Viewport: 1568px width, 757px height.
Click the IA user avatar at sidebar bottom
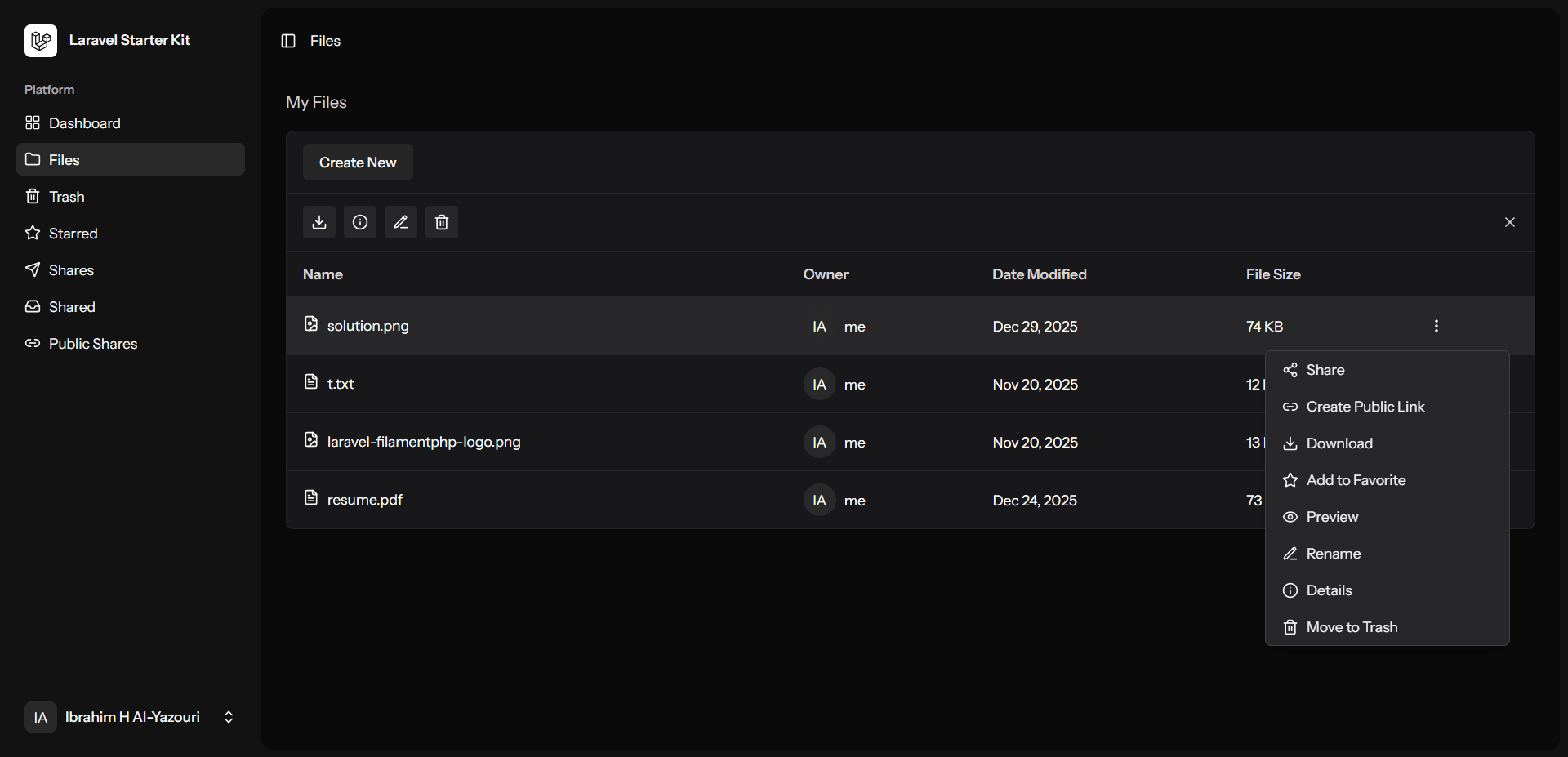click(41, 717)
